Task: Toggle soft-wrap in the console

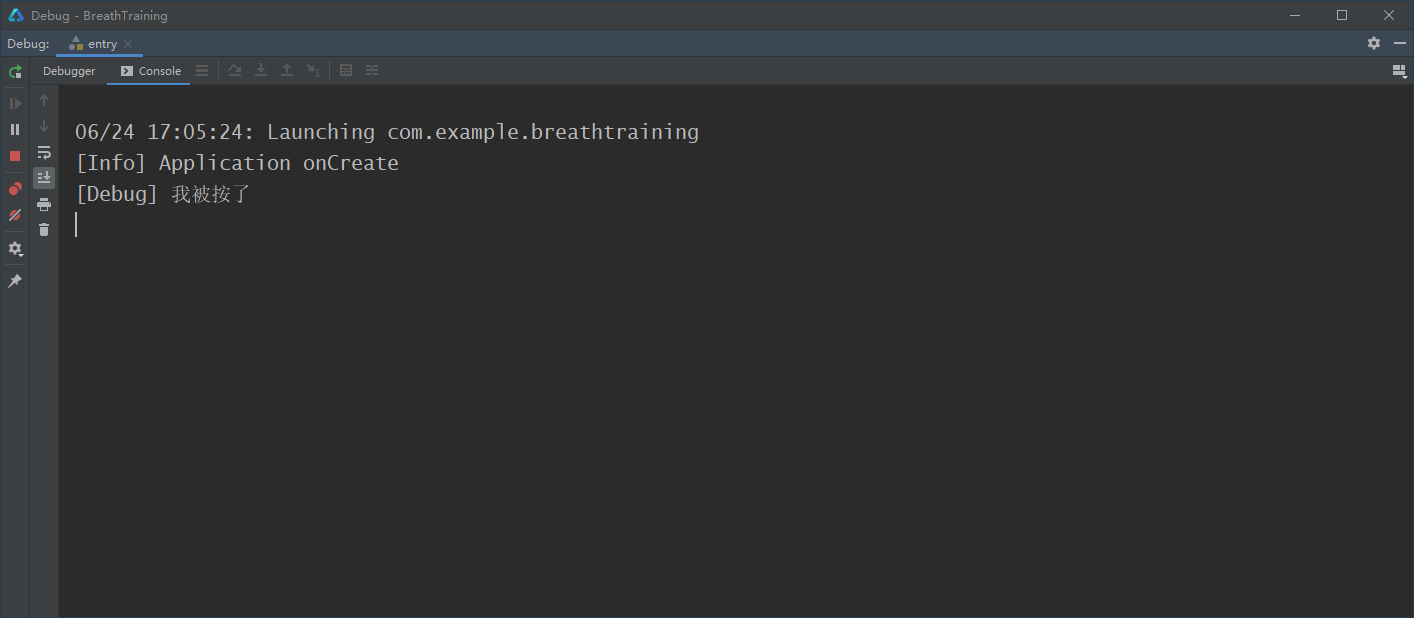Action: coord(44,152)
